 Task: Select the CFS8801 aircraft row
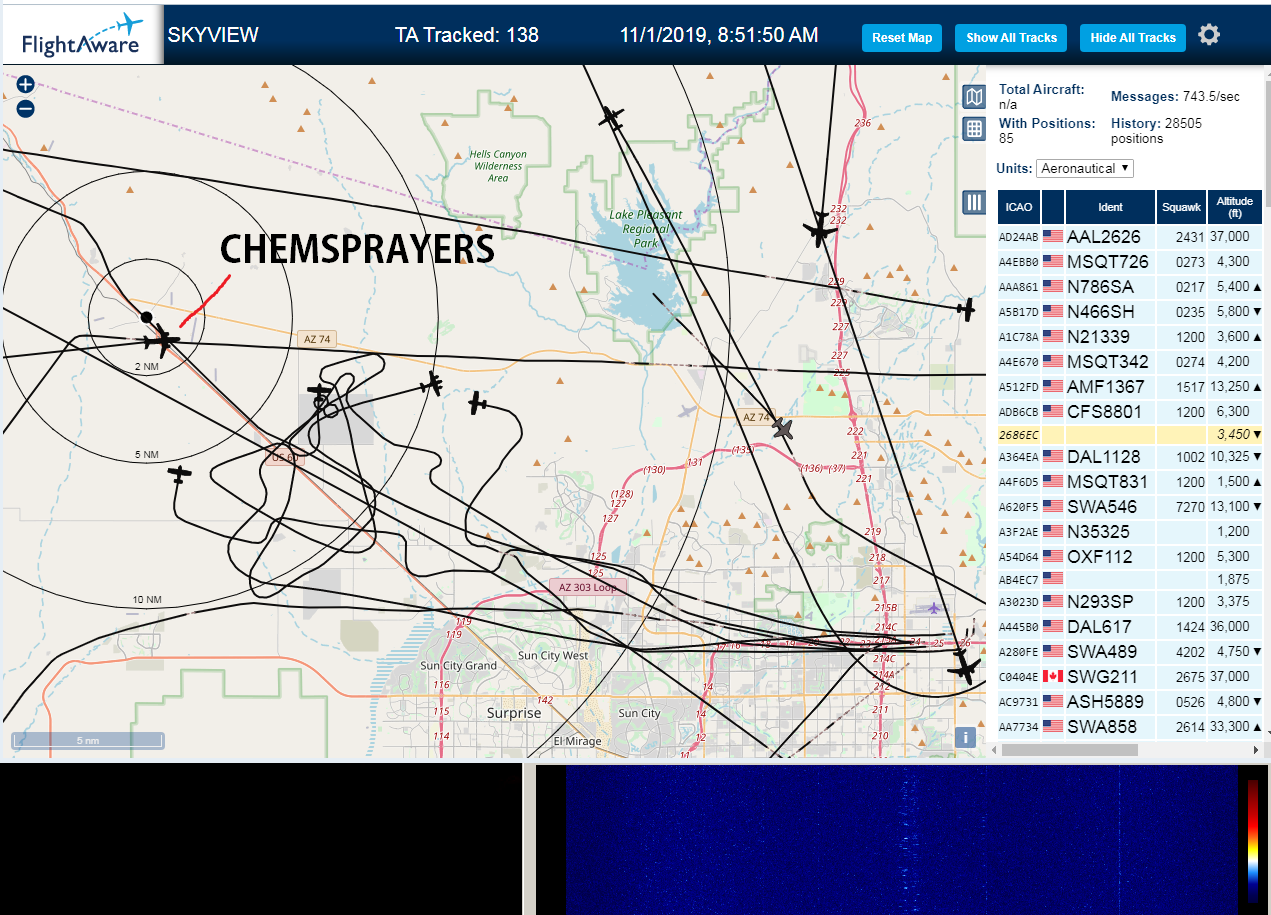(x=1130, y=411)
